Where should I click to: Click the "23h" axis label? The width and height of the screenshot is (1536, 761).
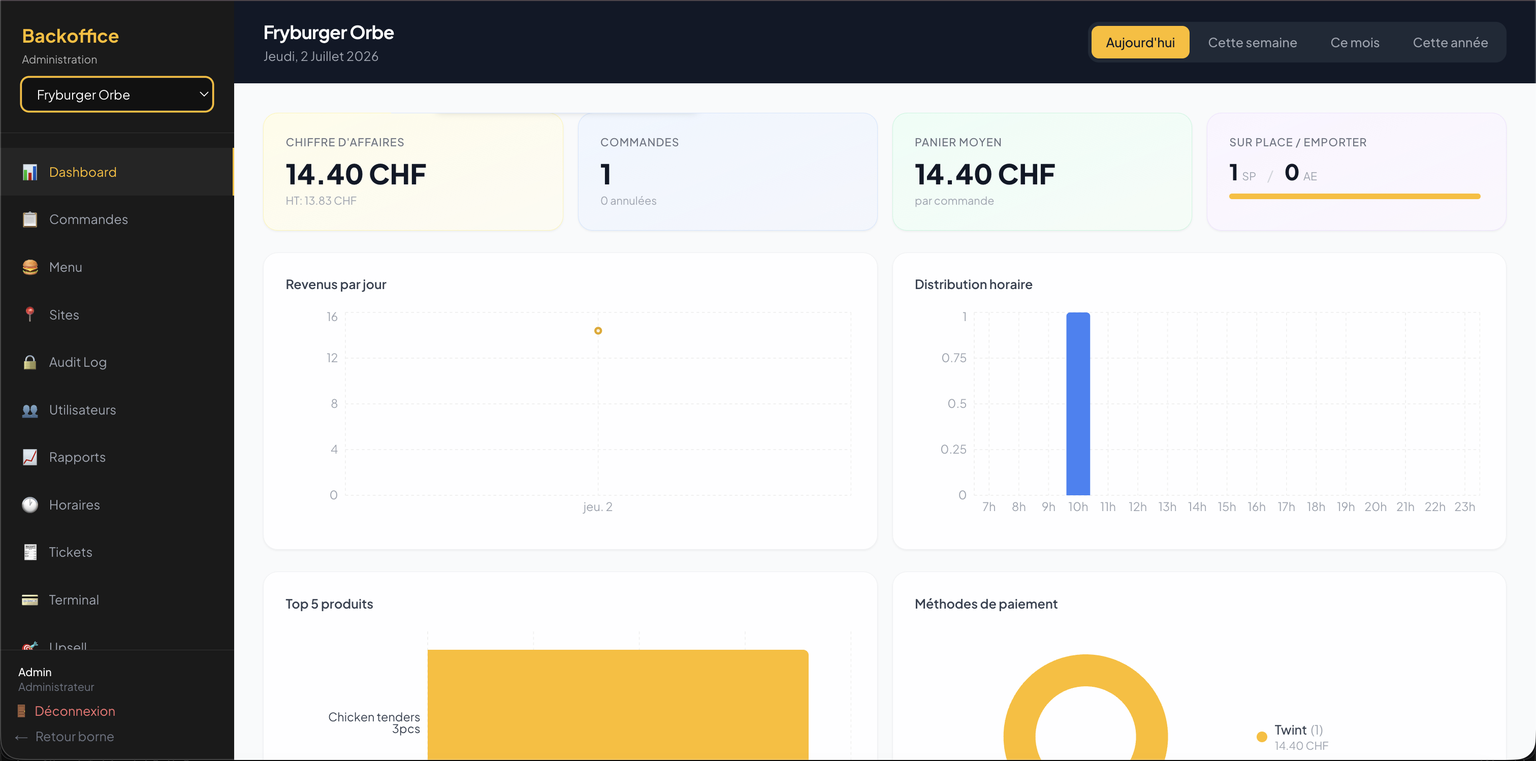click(x=1465, y=507)
